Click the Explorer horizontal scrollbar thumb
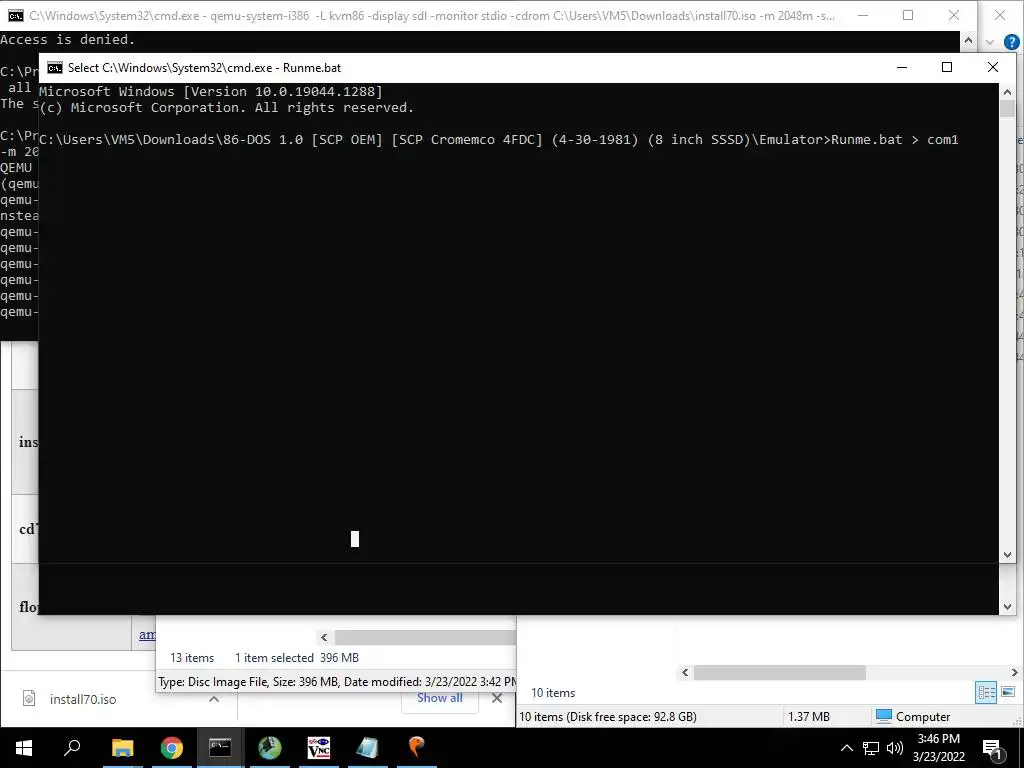 tap(779, 672)
